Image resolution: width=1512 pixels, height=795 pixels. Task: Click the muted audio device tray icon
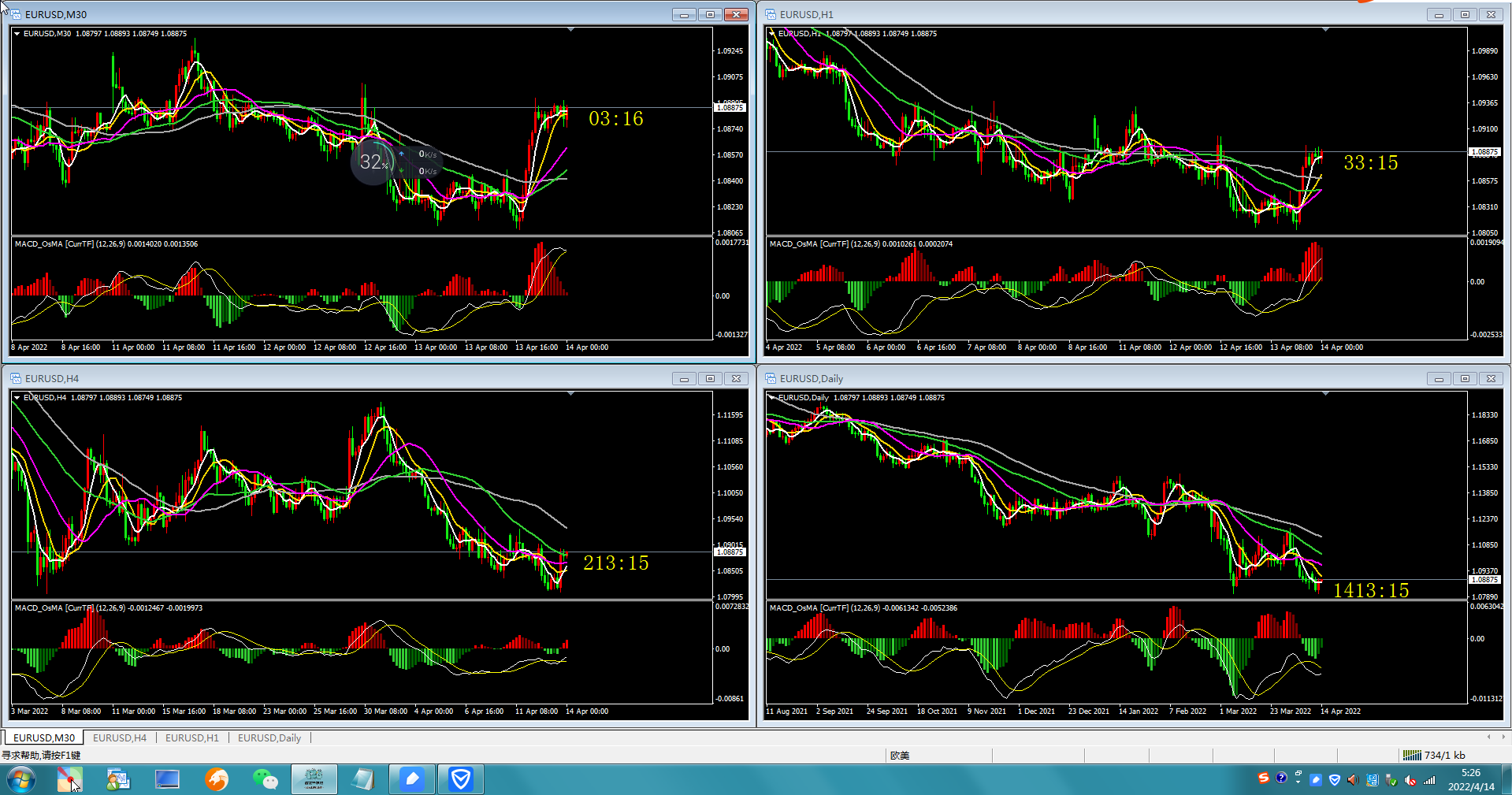point(1410,780)
